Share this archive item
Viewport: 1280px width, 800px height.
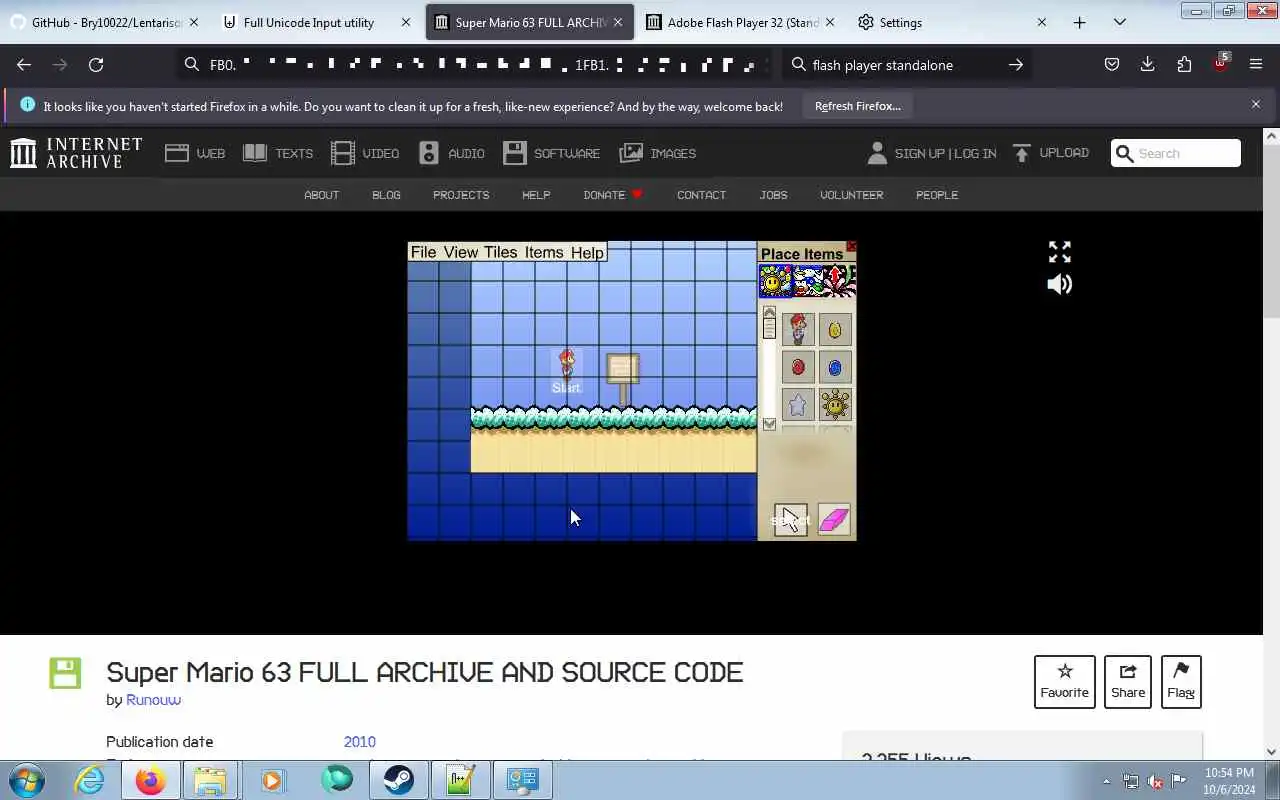point(1127,682)
